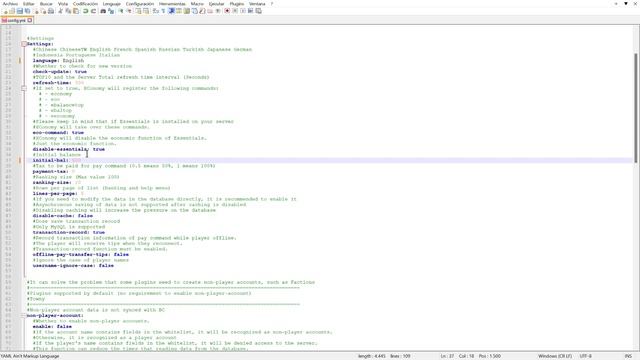Open the Buscar menu

46,4
